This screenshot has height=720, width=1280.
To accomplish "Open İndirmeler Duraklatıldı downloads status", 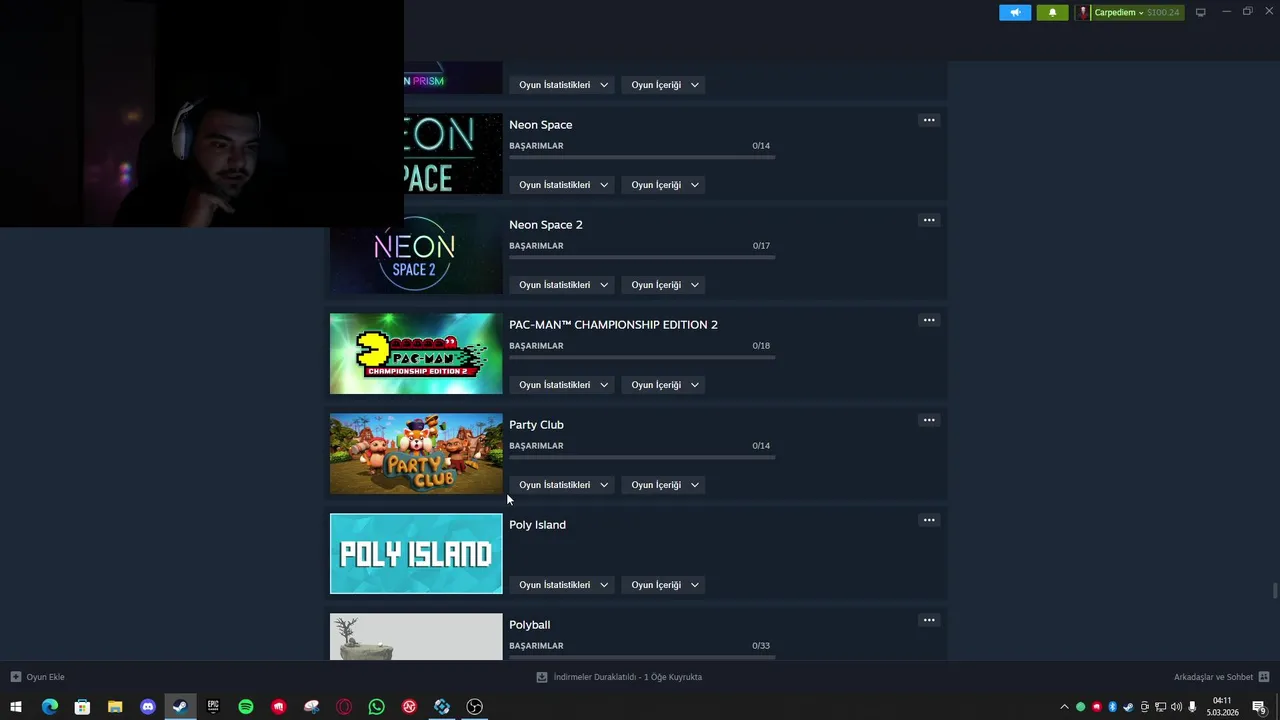I will coord(620,677).
